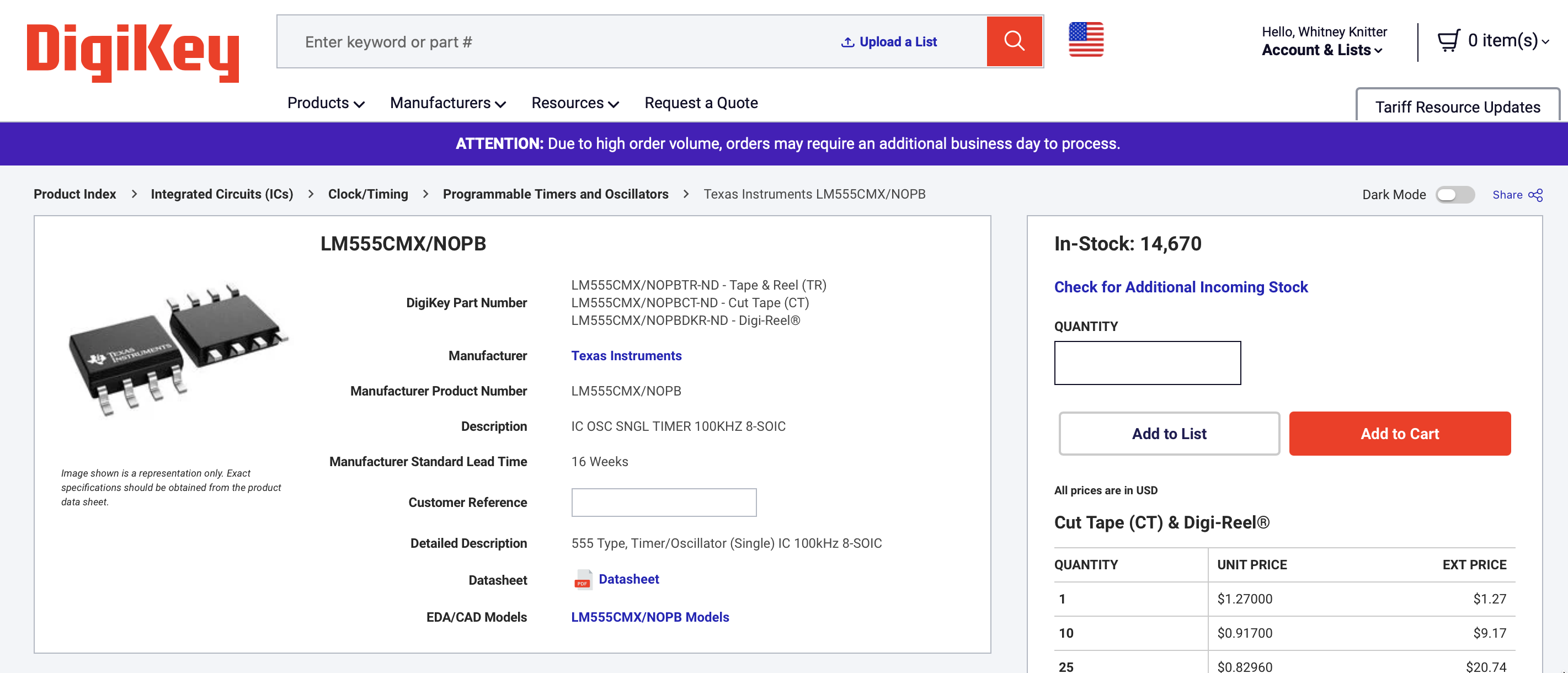Click the ATTENTION banner message
This screenshot has width=1568, height=673.
[x=788, y=143]
